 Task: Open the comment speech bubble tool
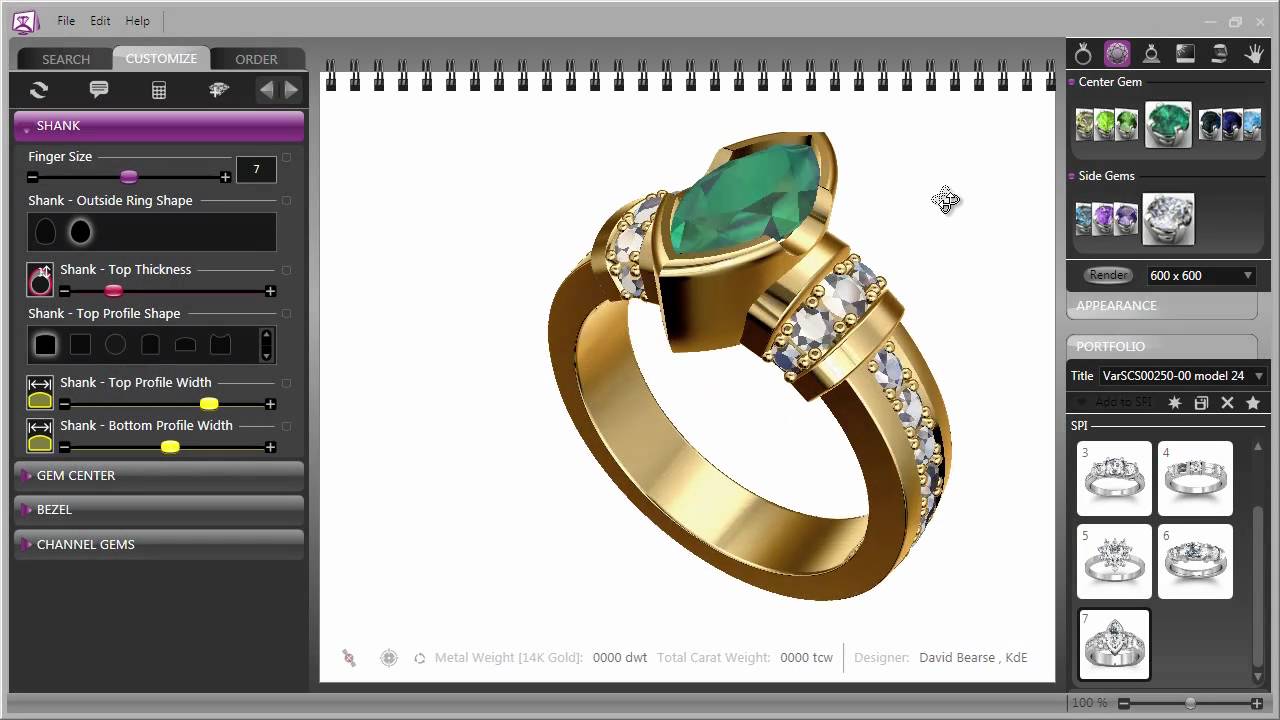(x=99, y=90)
